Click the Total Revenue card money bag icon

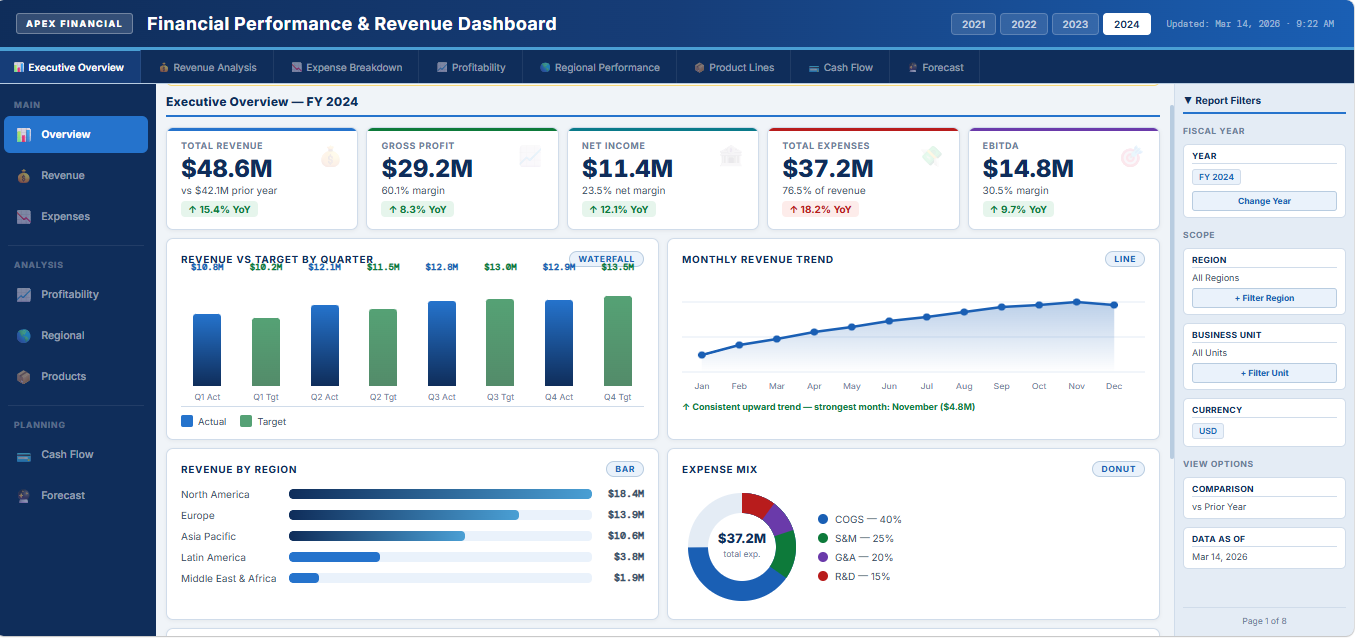(331, 157)
